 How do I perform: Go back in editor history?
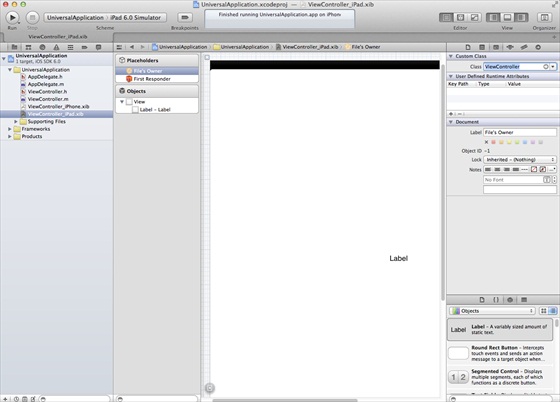pos(132,47)
